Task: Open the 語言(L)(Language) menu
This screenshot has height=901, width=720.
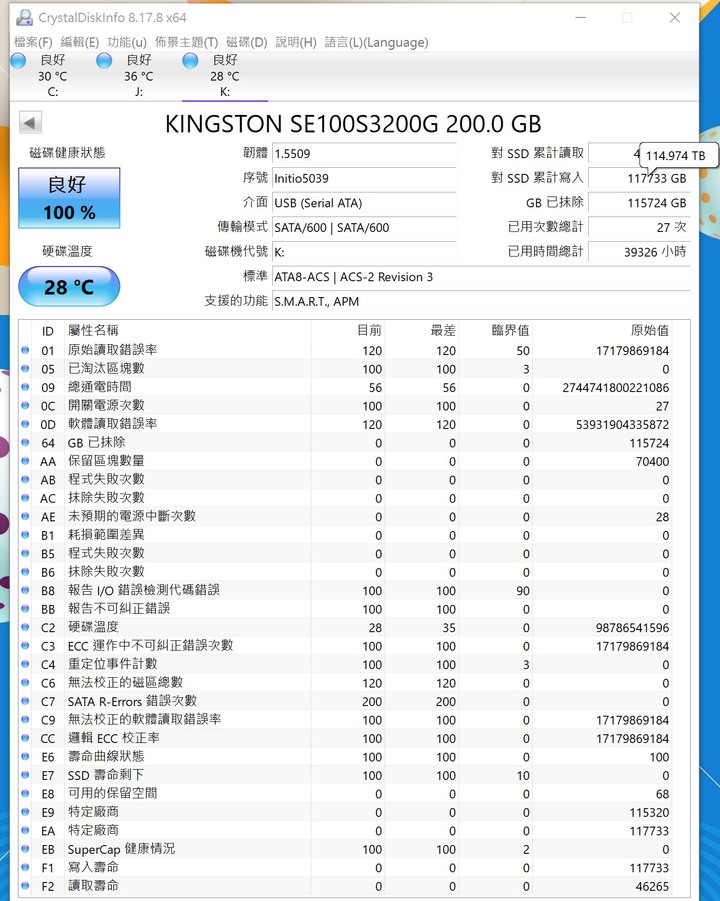Action: coord(376,42)
